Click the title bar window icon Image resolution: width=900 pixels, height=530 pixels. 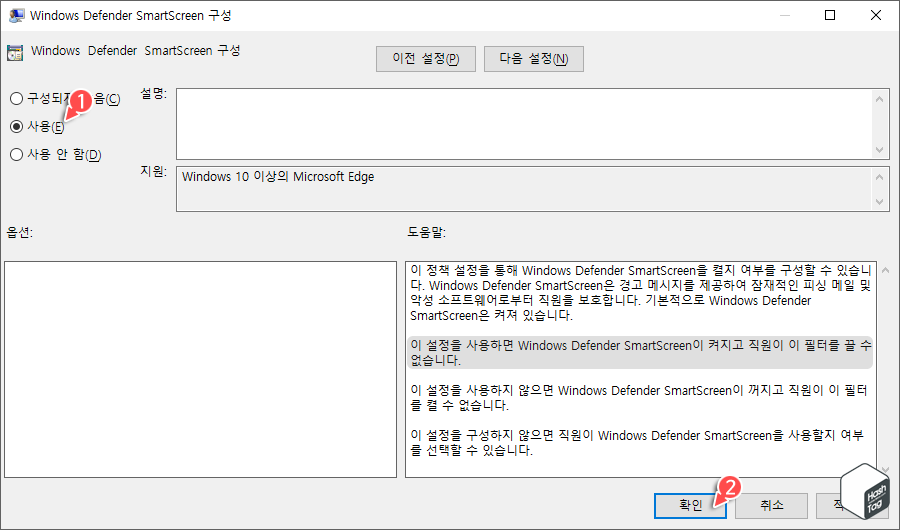click(x=17, y=16)
